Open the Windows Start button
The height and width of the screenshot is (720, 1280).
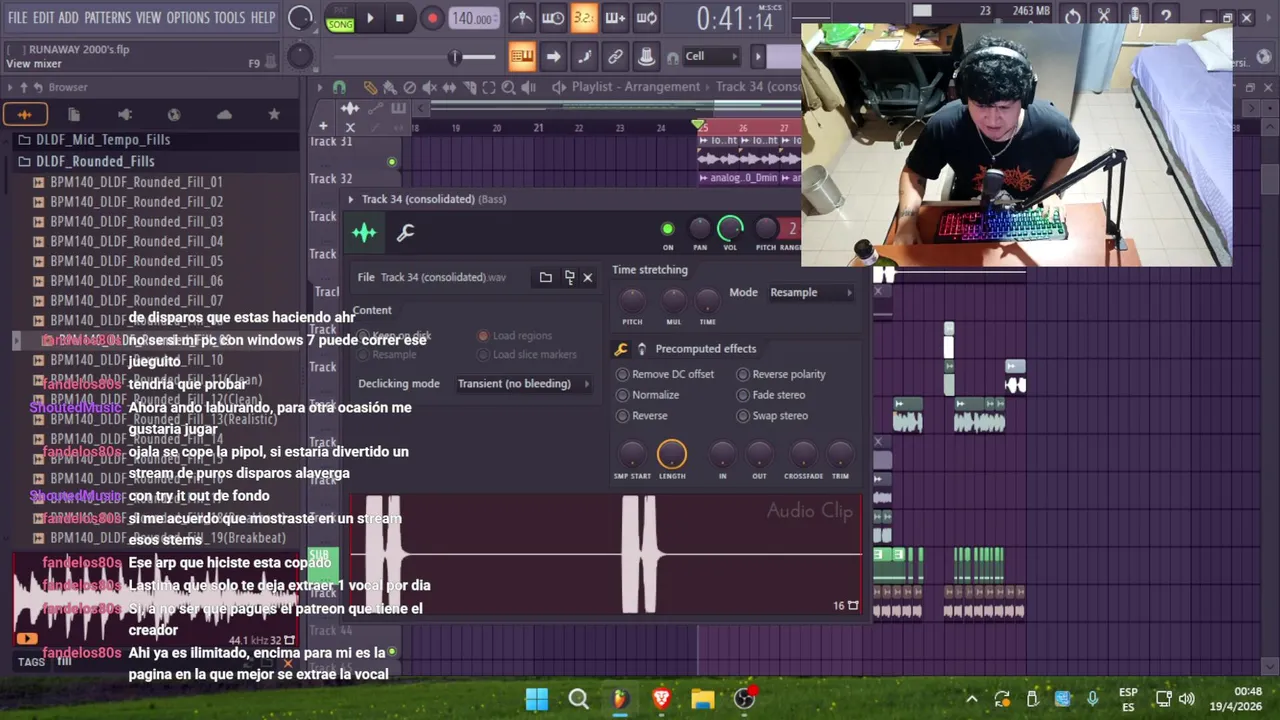(x=537, y=699)
